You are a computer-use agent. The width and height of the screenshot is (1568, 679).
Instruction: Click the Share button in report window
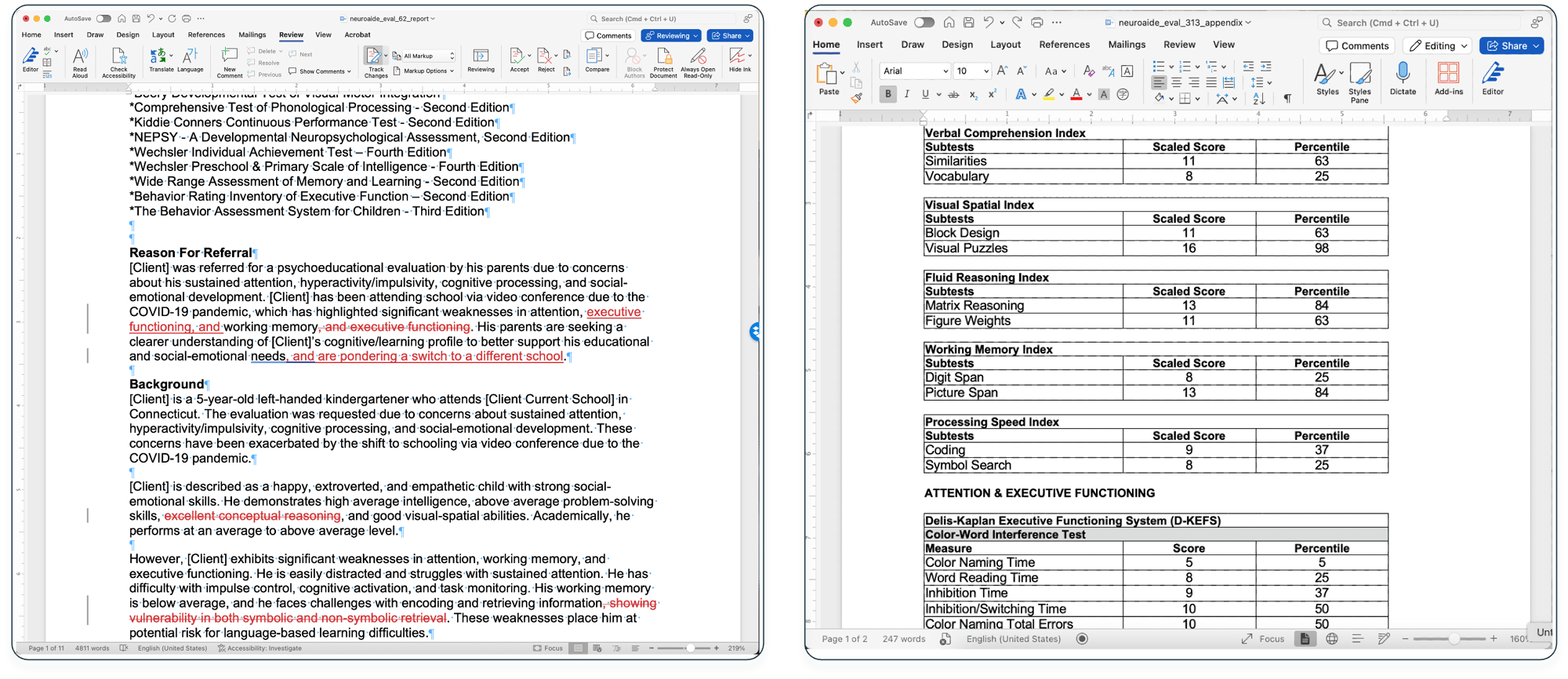point(730,35)
